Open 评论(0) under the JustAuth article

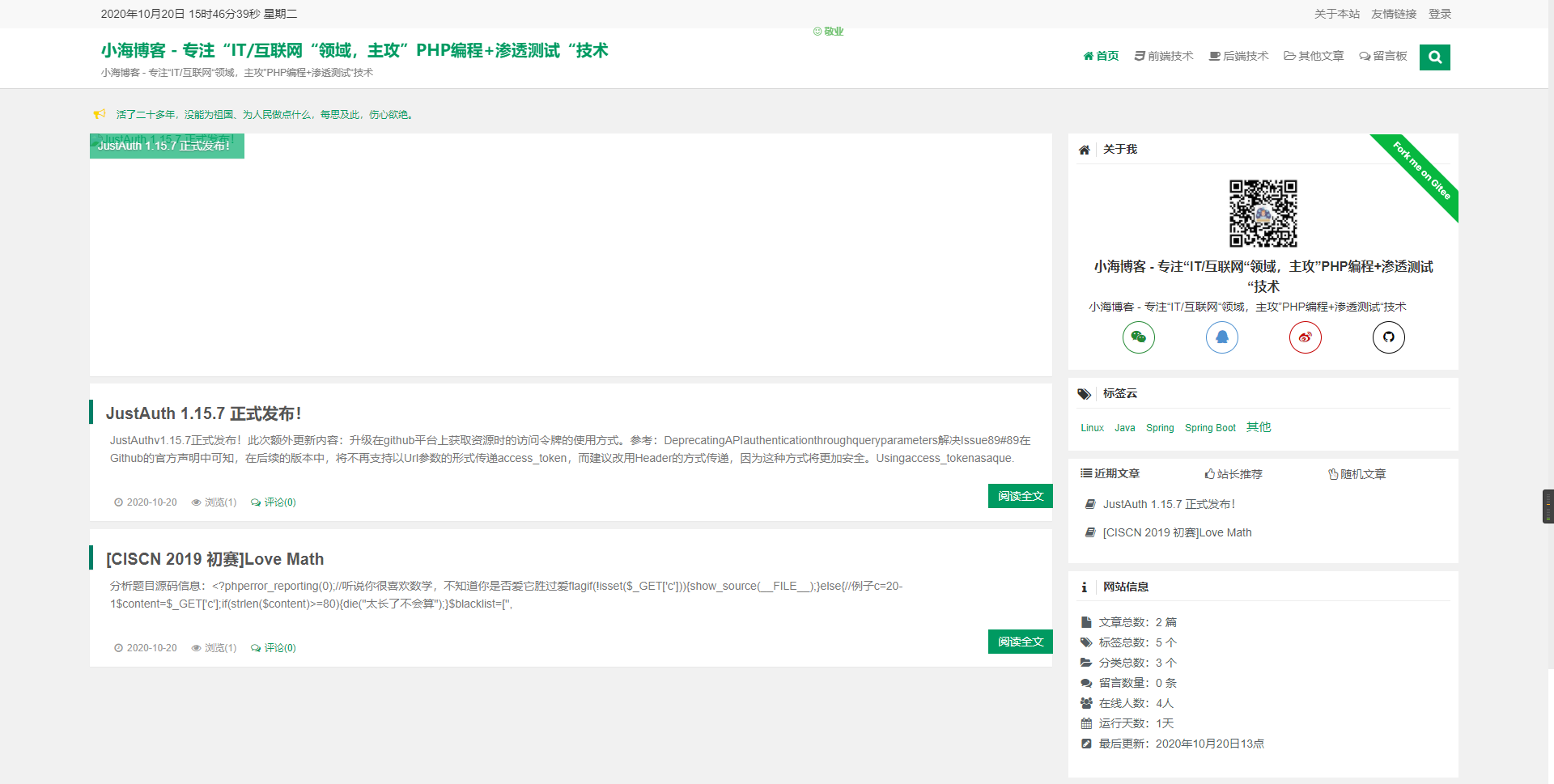[274, 502]
